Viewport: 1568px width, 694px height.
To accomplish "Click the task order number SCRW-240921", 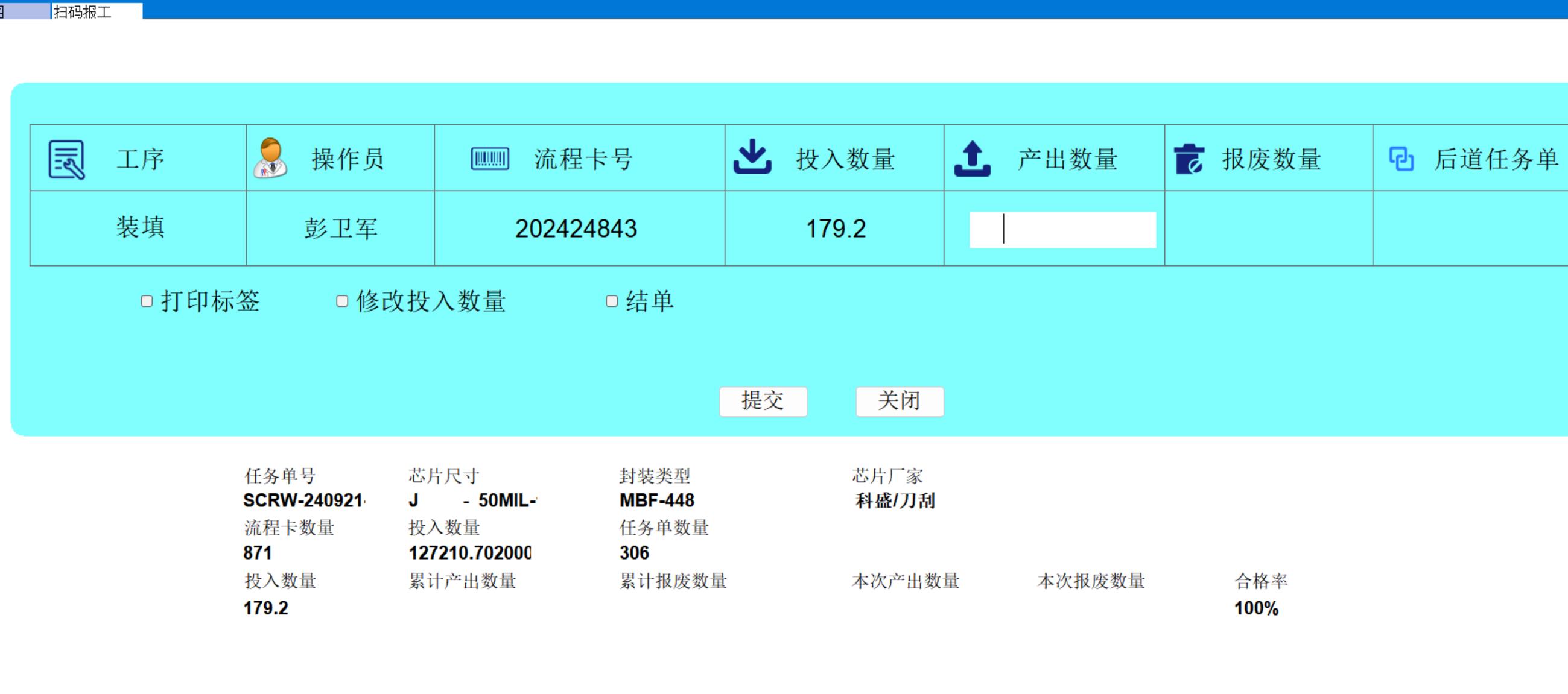I will 303,500.
